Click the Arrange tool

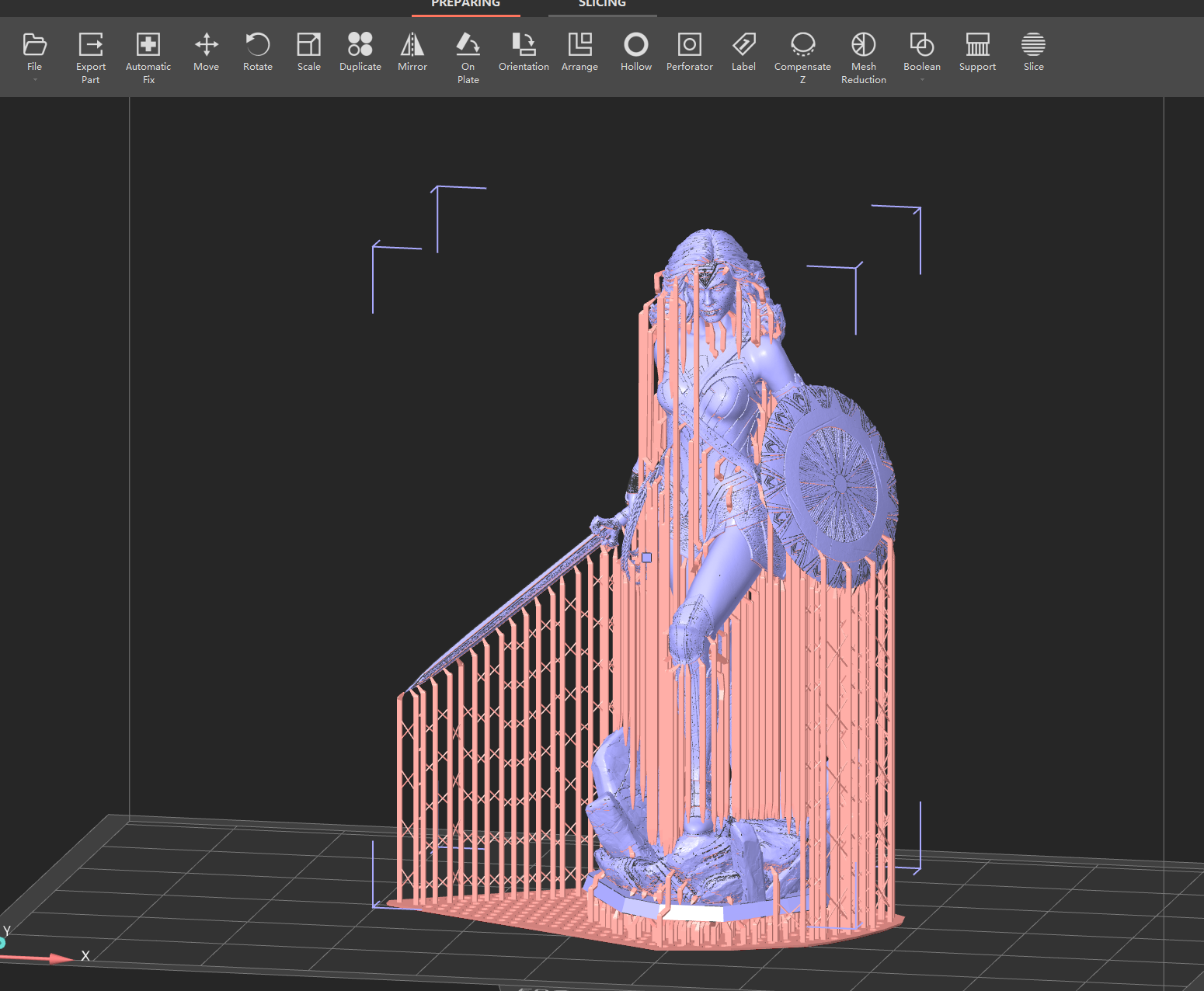[x=579, y=51]
